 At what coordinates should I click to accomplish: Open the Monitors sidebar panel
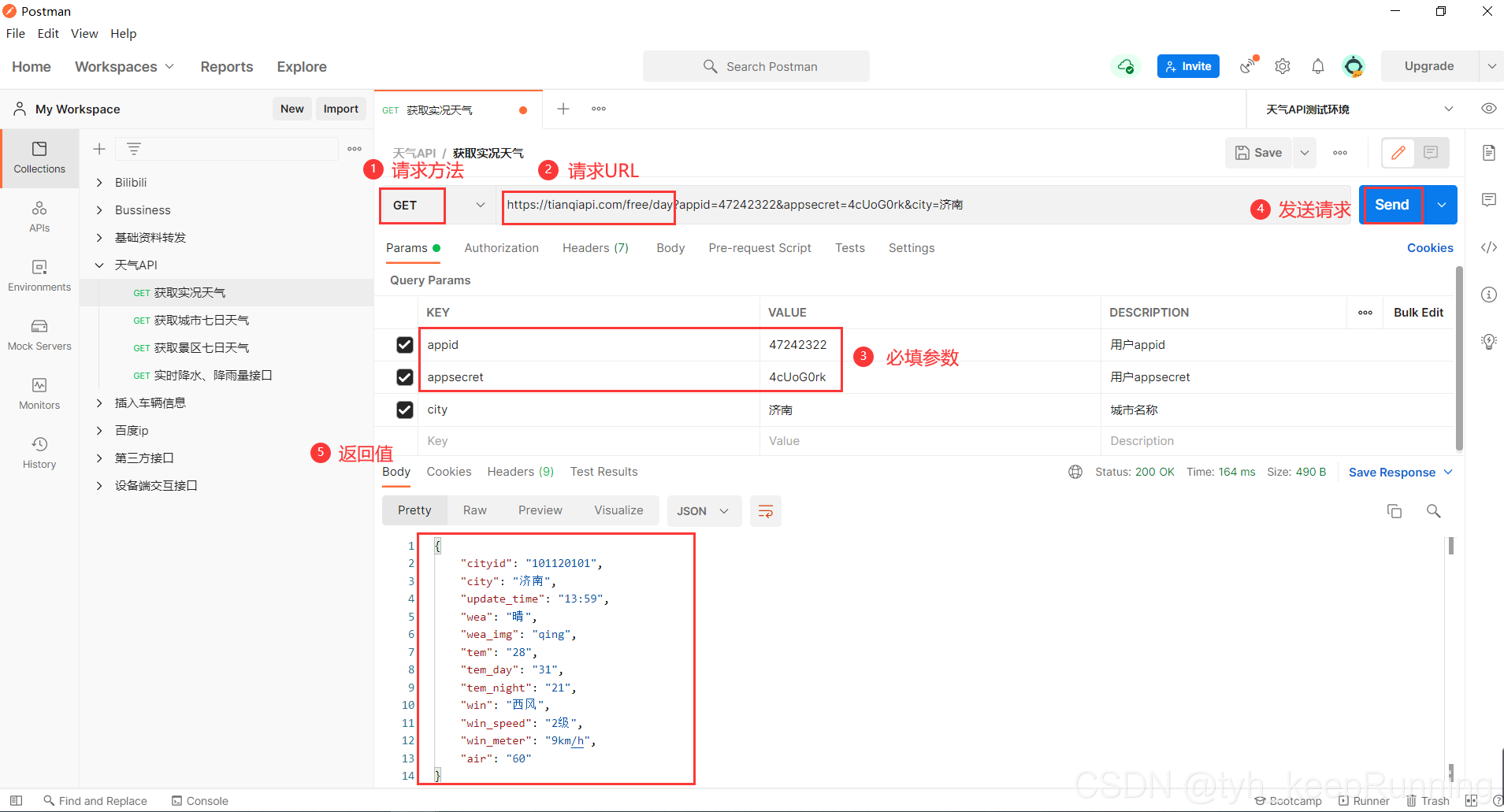point(39,395)
